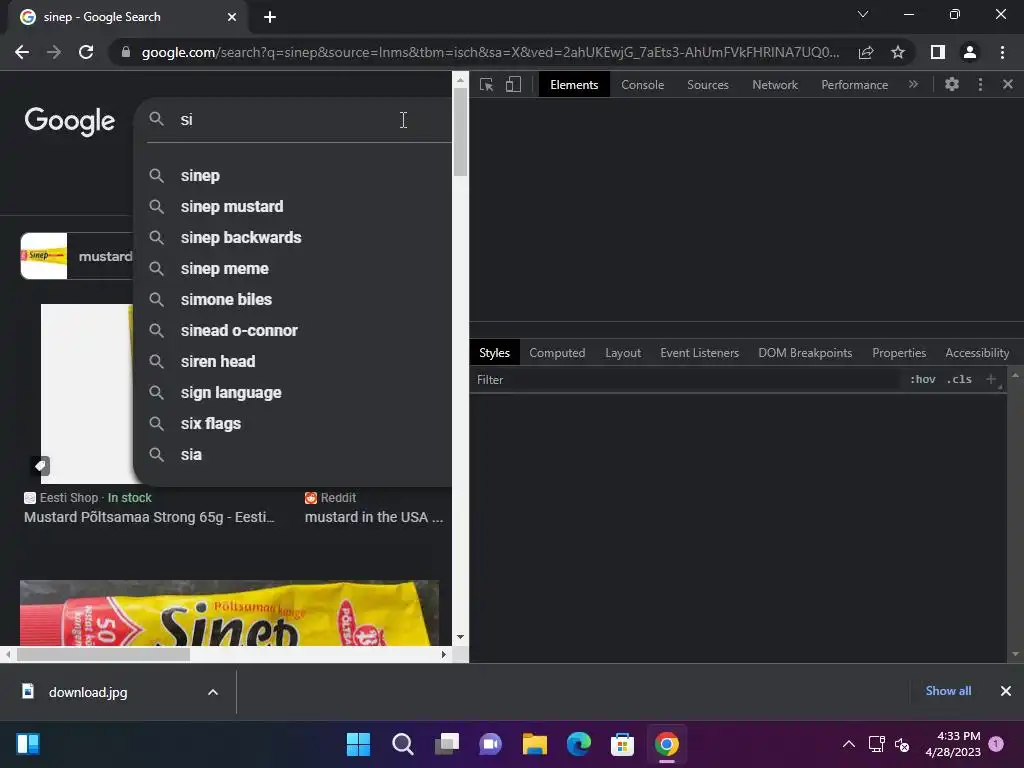The width and height of the screenshot is (1024, 768).
Task: Go back with the browser back arrow
Action: tap(22, 52)
